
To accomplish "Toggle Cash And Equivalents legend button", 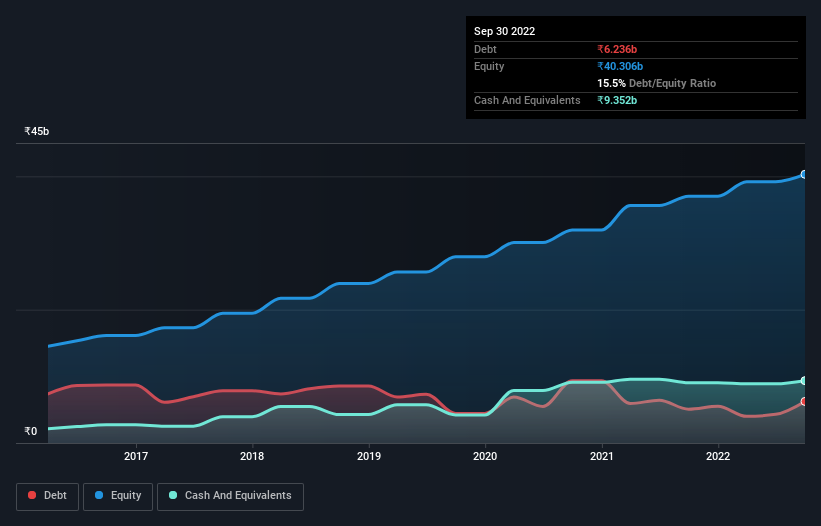I will click(x=230, y=496).
